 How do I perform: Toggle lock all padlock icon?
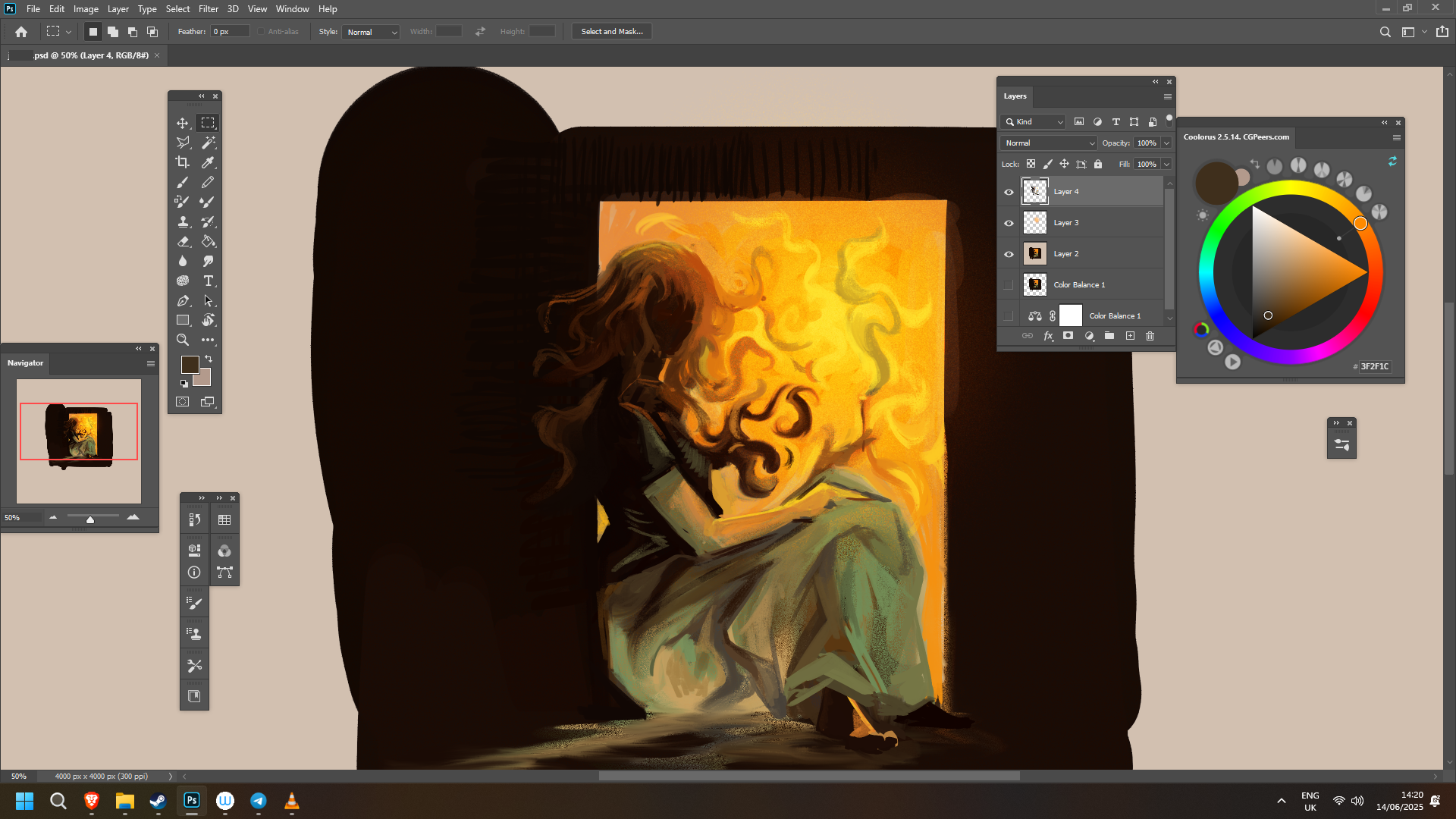click(1097, 164)
